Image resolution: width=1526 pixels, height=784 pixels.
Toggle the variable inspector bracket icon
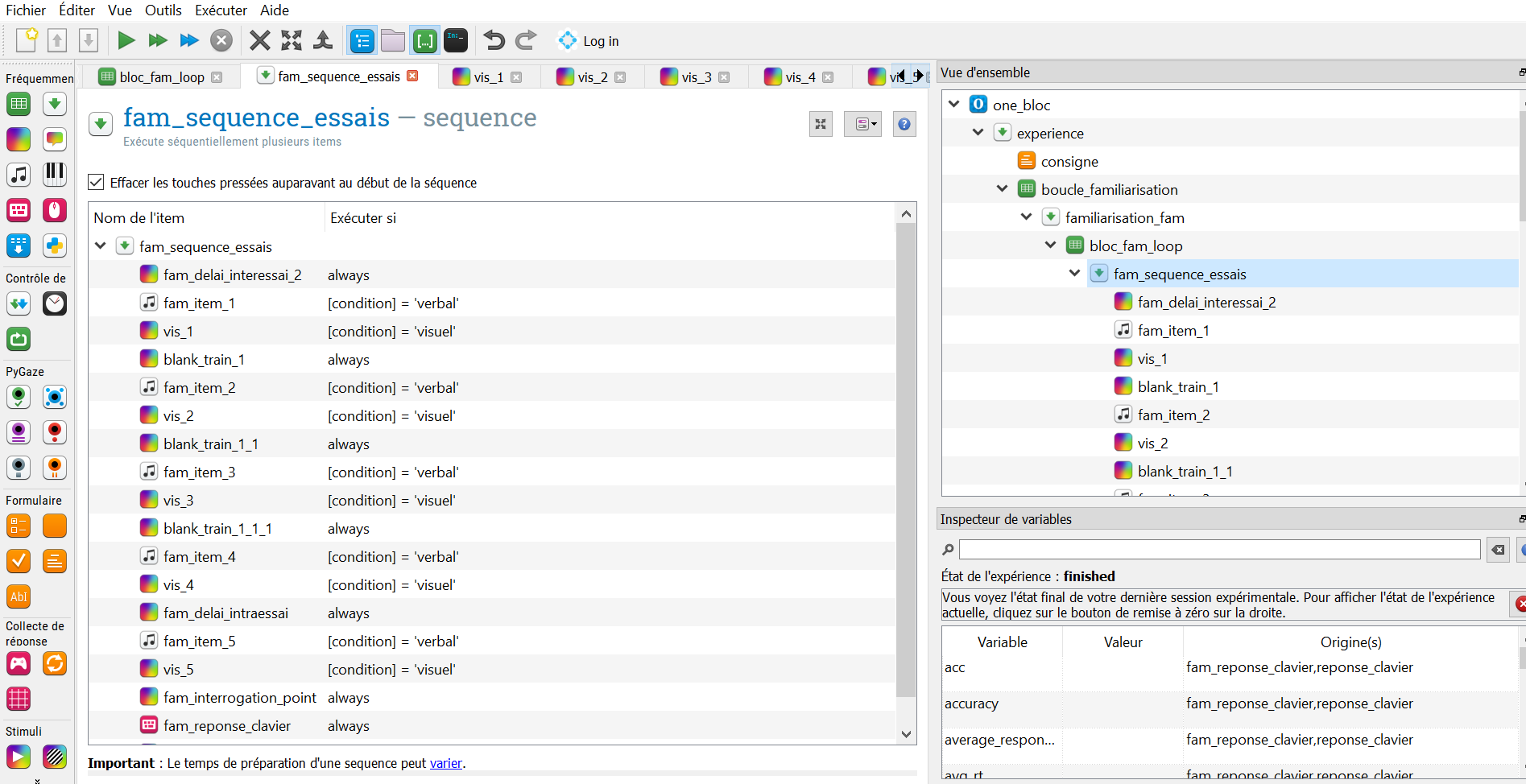[x=424, y=40]
